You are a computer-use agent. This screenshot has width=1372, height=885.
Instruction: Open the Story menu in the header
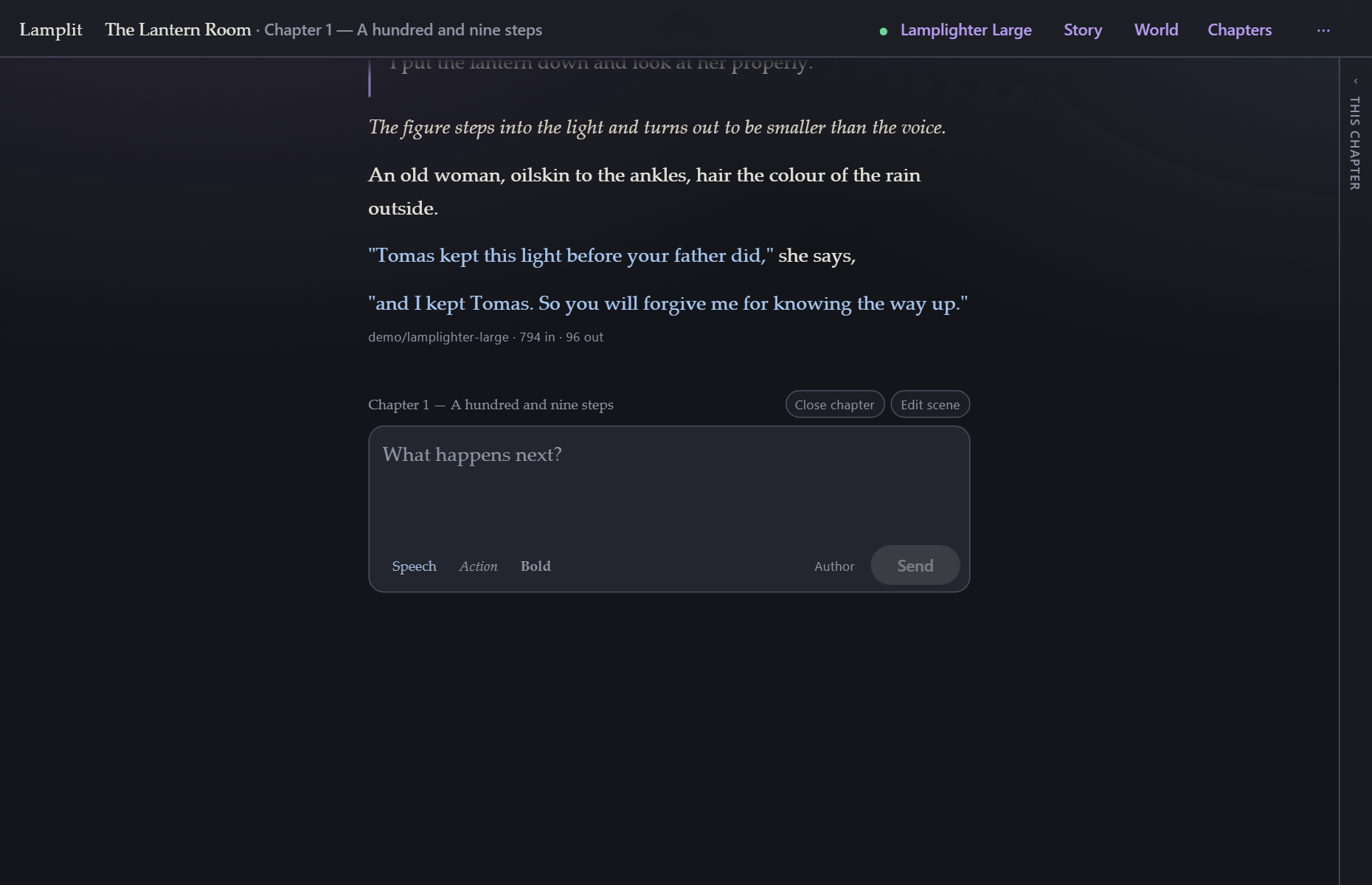tap(1083, 30)
